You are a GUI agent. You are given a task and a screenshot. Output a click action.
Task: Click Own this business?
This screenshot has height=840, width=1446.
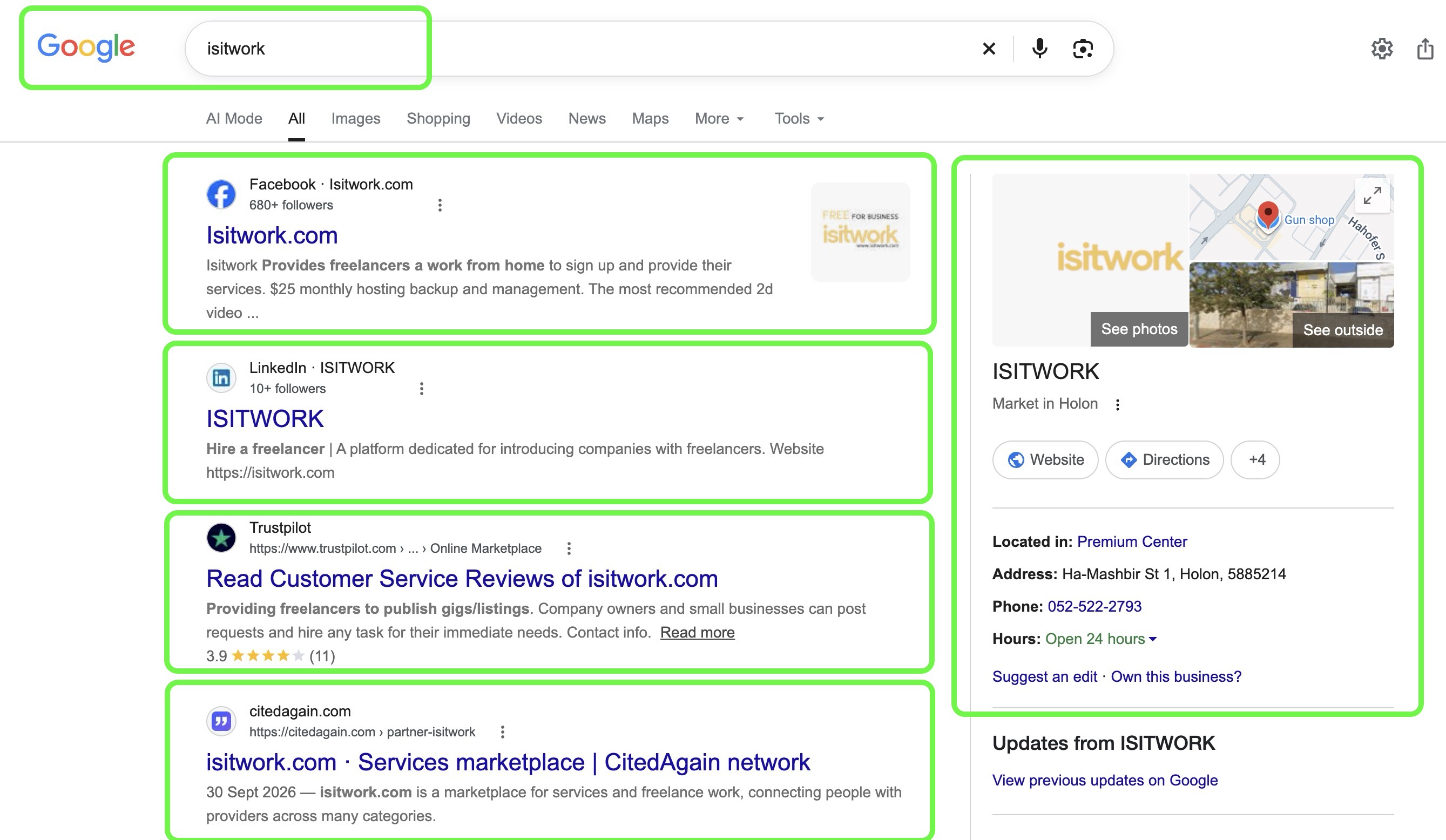click(1175, 677)
